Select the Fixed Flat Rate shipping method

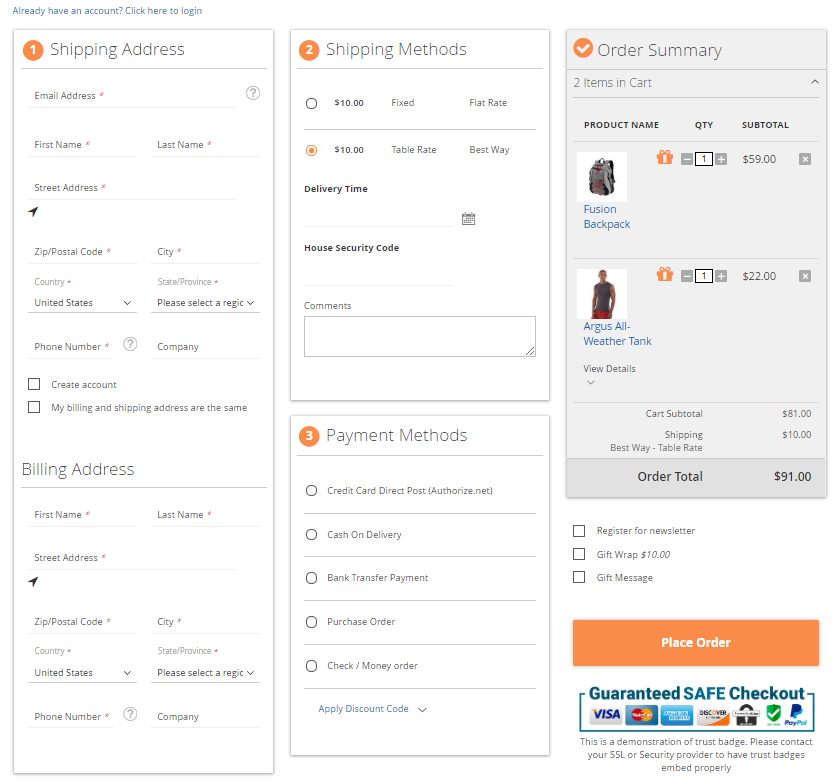[x=311, y=102]
